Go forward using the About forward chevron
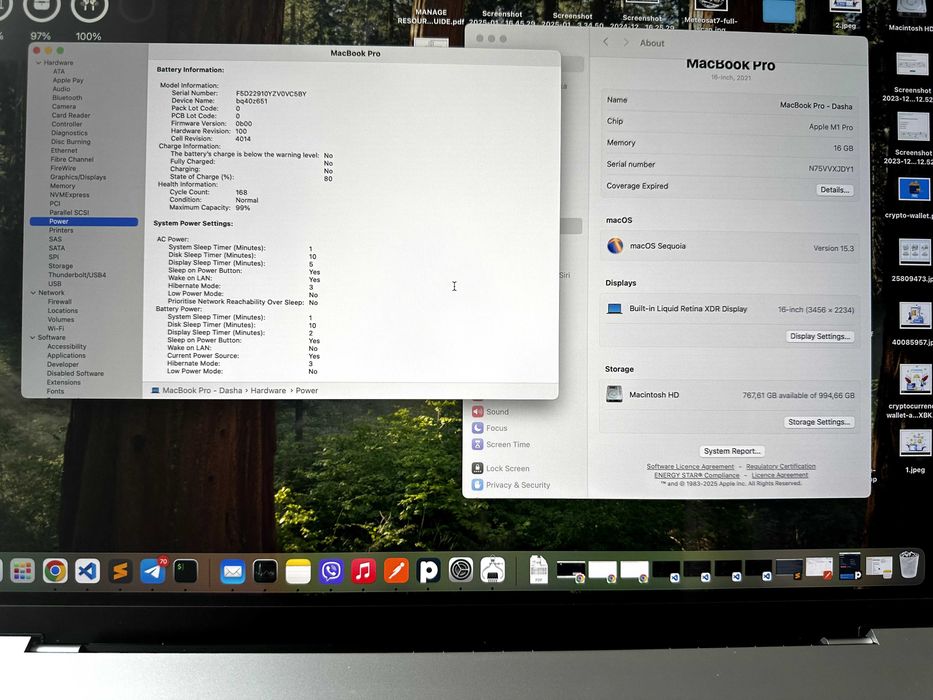Viewport: 933px width, 700px height. [x=625, y=42]
